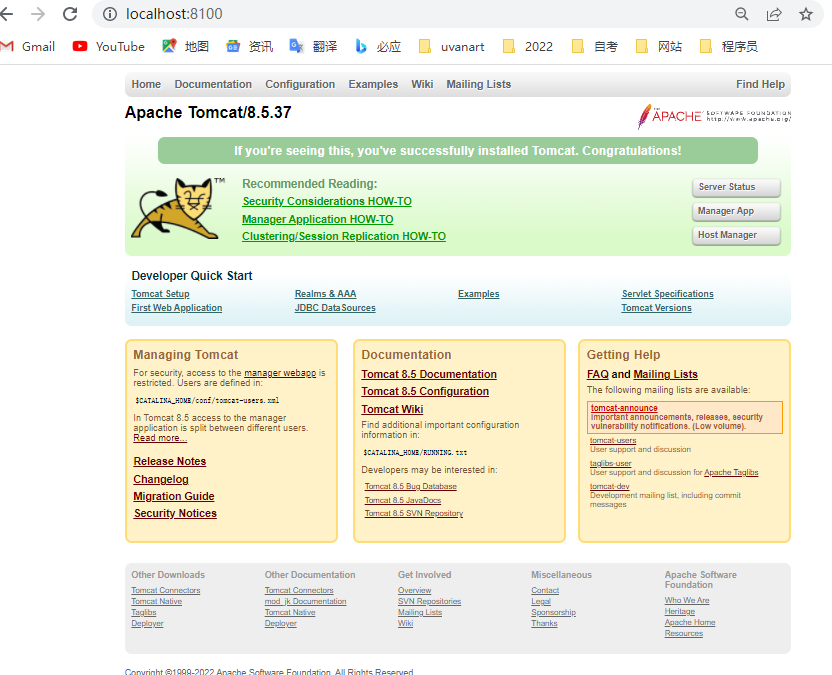Bookmark this page with the star icon
This screenshot has width=832, height=675.
[x=806, y=14]
